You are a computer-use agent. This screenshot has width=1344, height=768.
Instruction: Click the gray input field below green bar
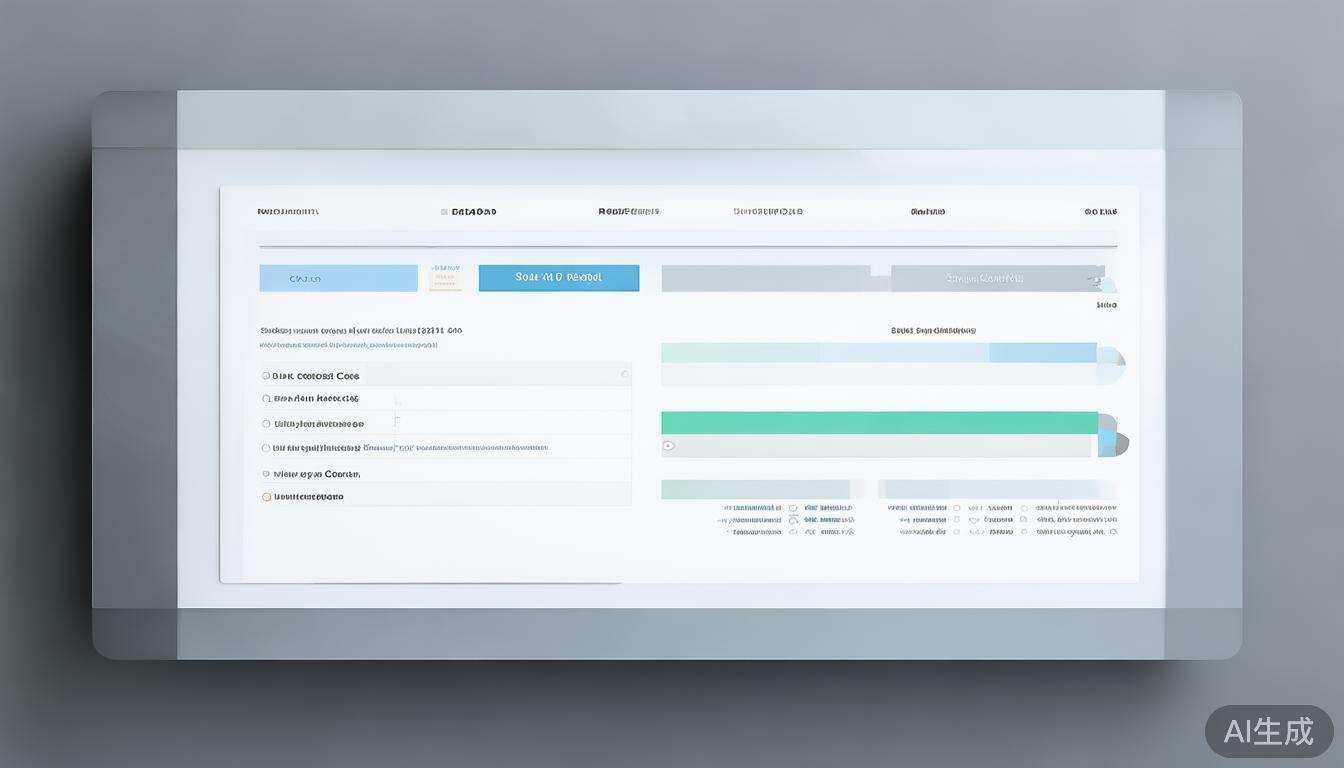click(880, 446)
